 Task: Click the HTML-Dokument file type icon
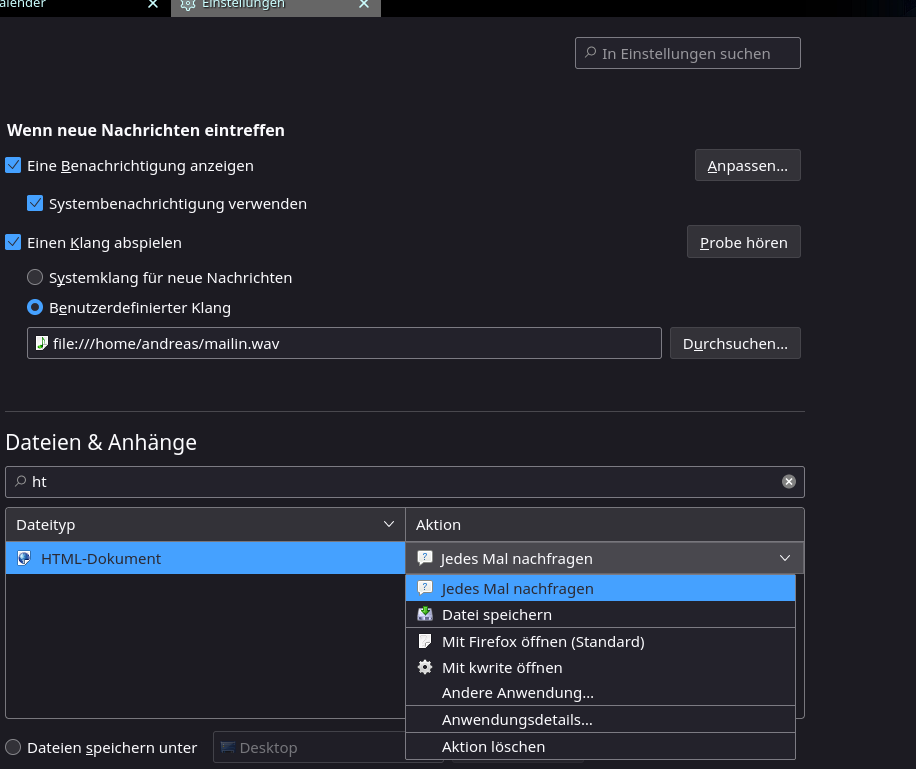pyautogui.click(x=24, y=558)
